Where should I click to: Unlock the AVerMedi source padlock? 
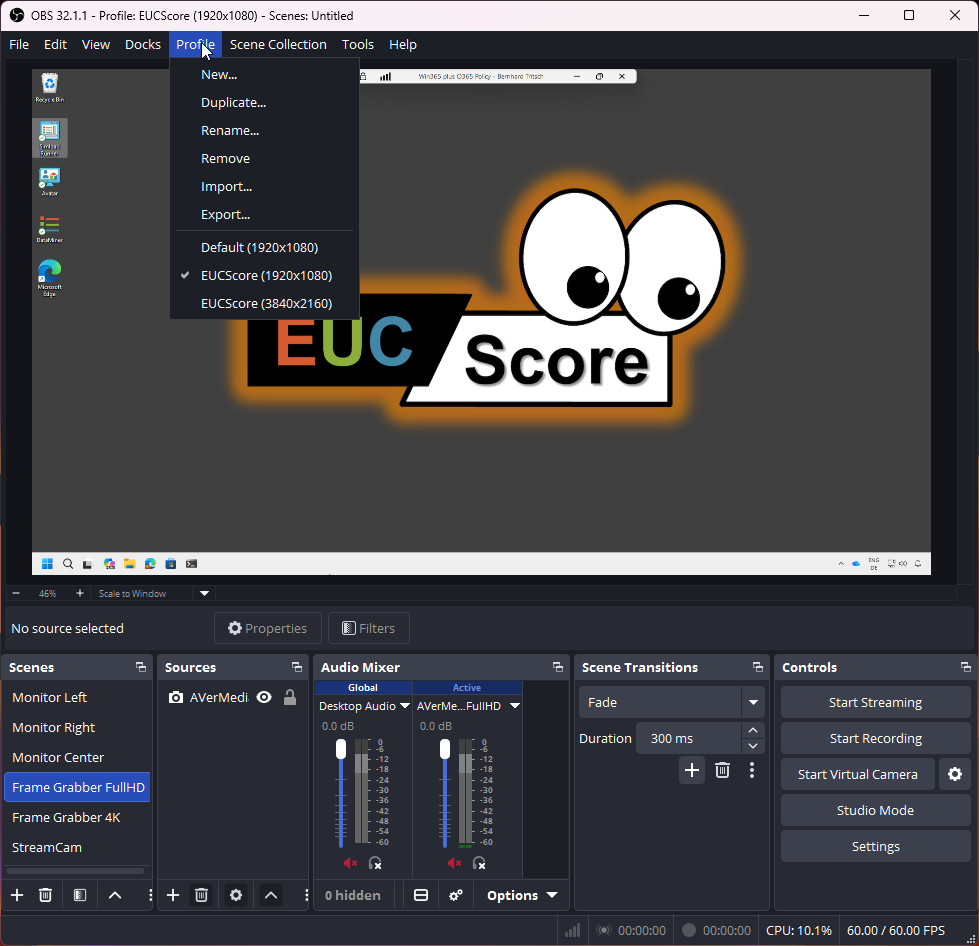pyautogui.click(x=288, y=697)
